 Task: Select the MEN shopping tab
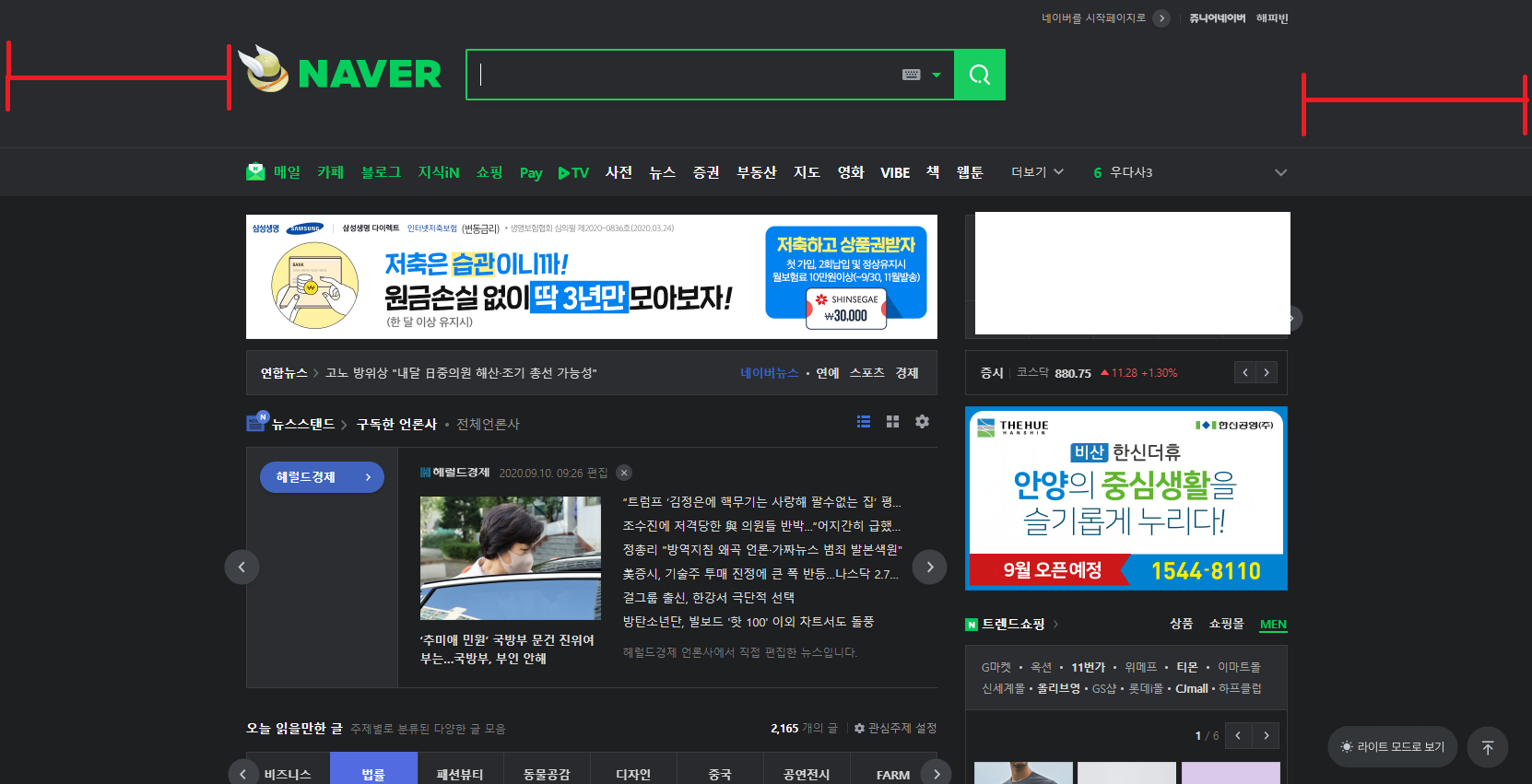coord(1273,624)
